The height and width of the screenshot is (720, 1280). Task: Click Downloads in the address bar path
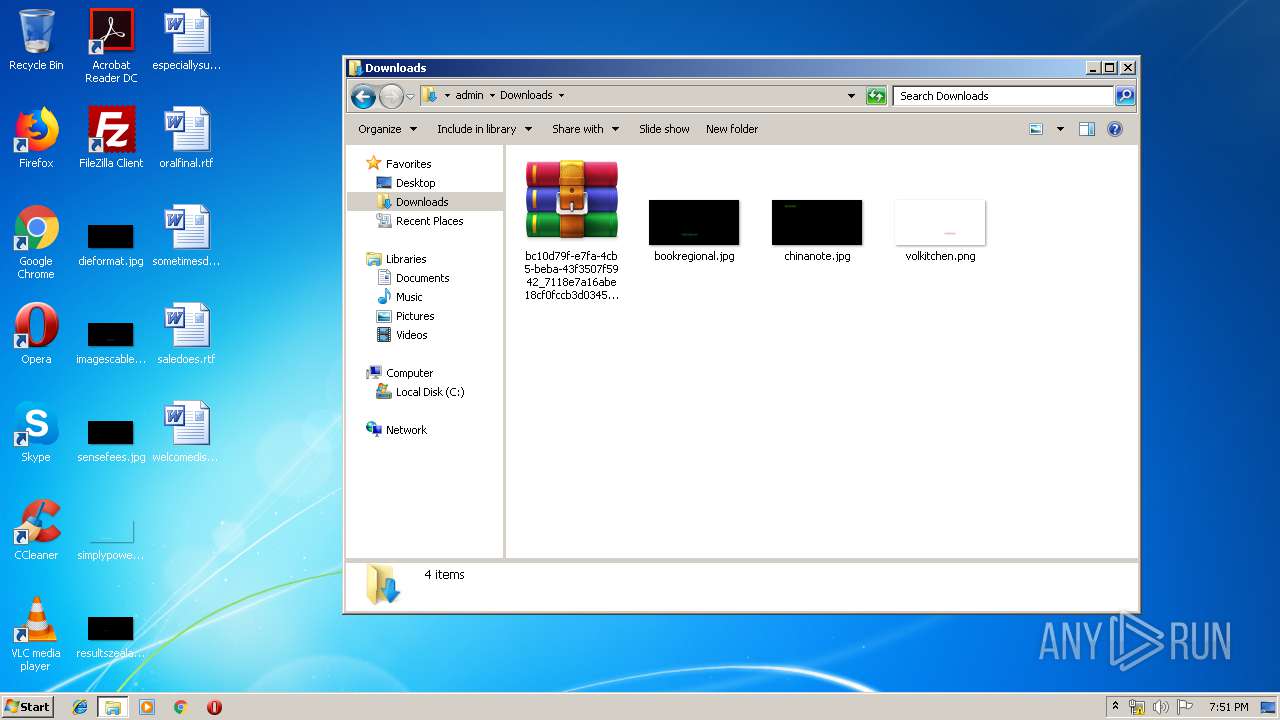point(526,96)
